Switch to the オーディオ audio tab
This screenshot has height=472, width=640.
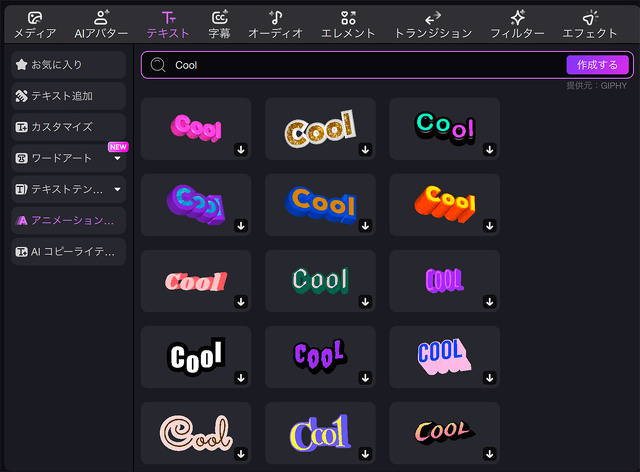(276, 25)
